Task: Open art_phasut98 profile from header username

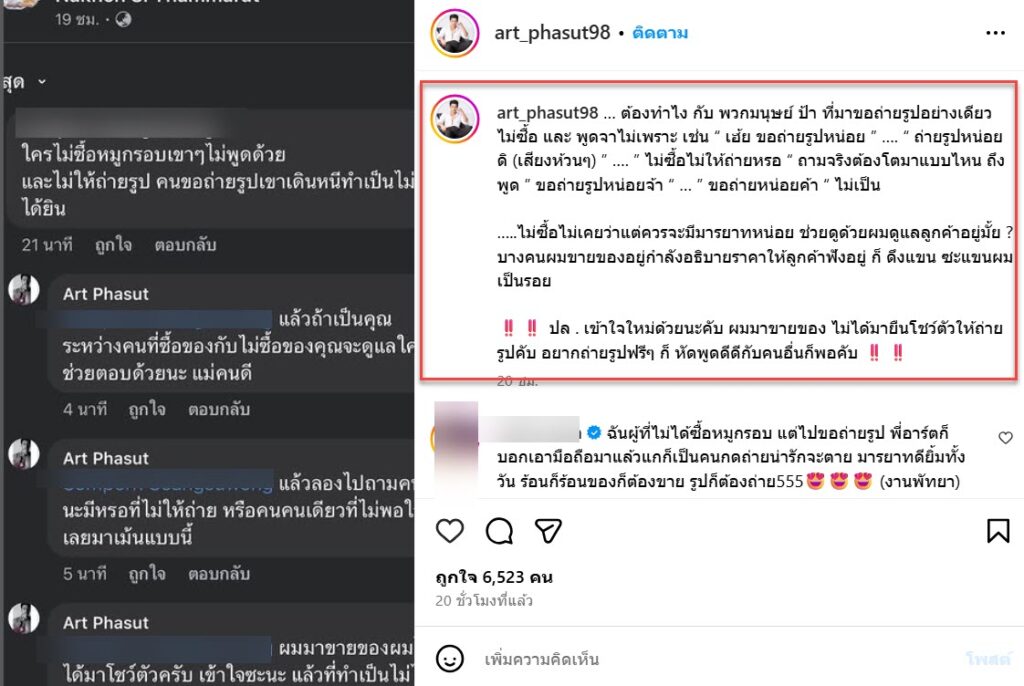Action: point(552,33)
